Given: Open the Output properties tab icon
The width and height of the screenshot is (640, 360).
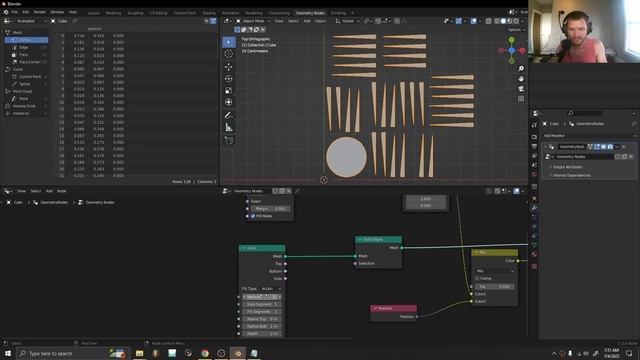Looking at the screenshot, I should click(x=534, y=147).
